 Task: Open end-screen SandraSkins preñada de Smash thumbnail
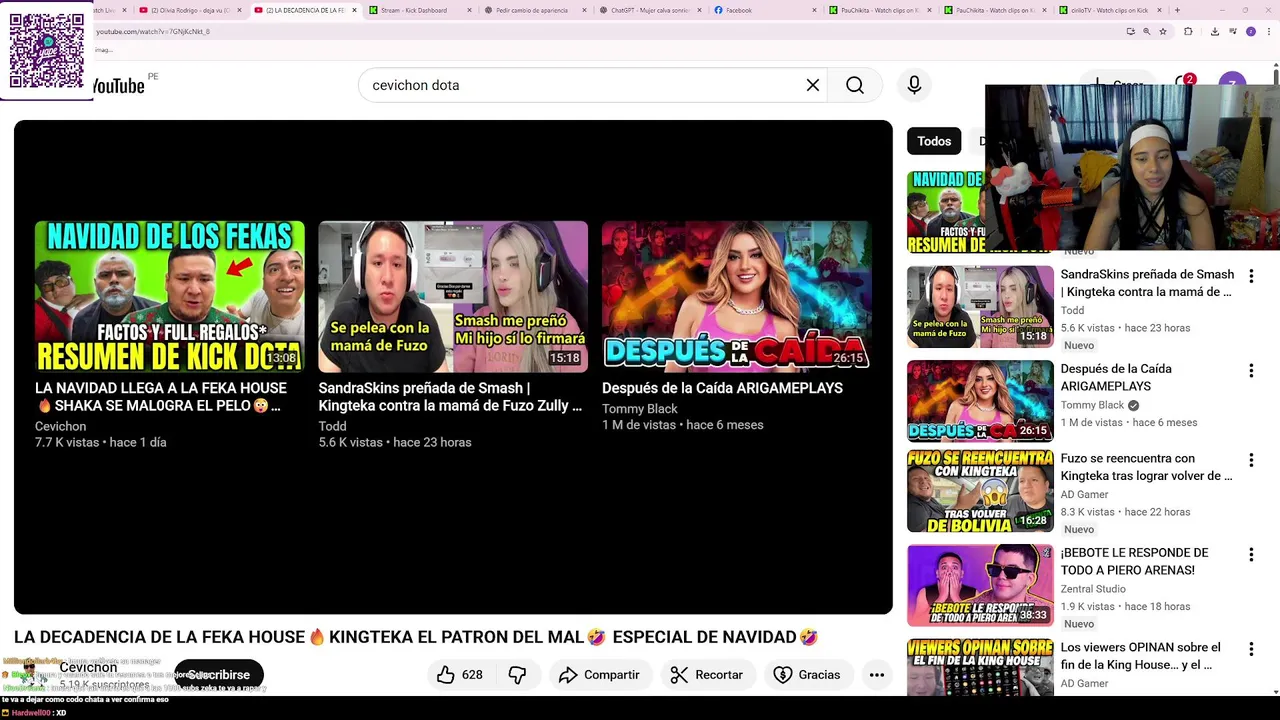point(453,297)
